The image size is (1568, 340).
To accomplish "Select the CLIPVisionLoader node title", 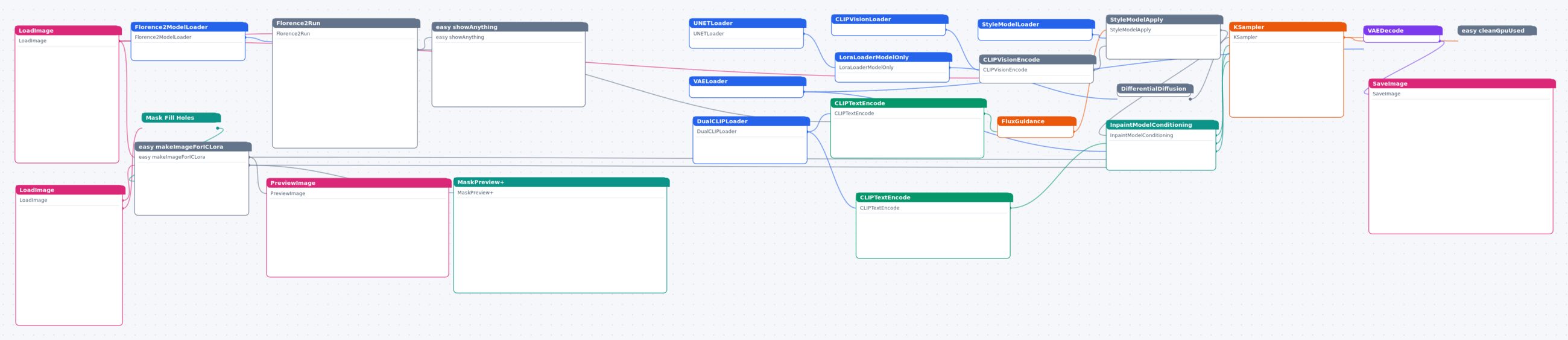I will (x=890, y=19).
